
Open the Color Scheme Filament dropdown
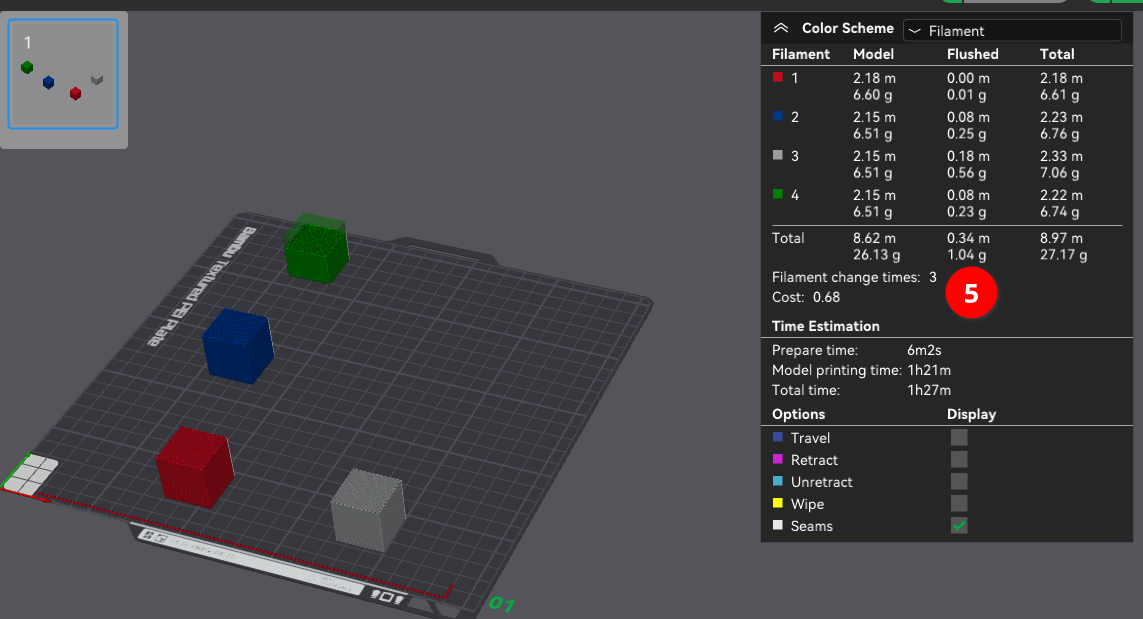1011,31
